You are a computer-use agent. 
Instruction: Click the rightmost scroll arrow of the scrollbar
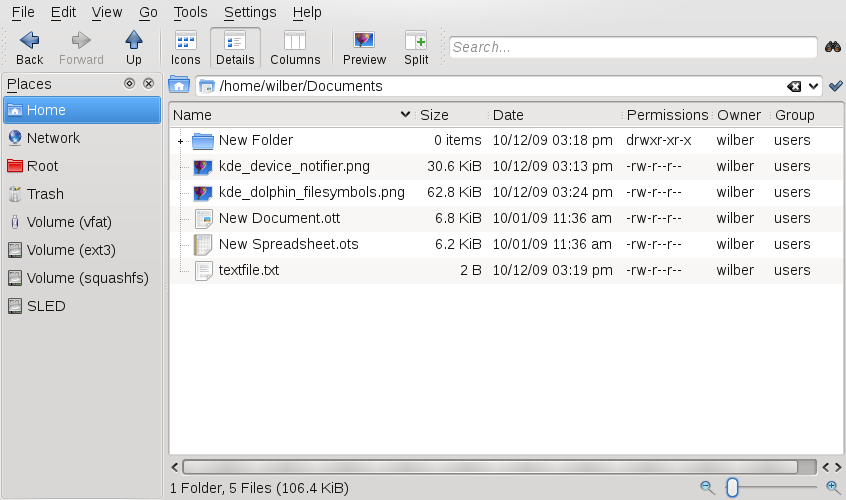[838, 467]
